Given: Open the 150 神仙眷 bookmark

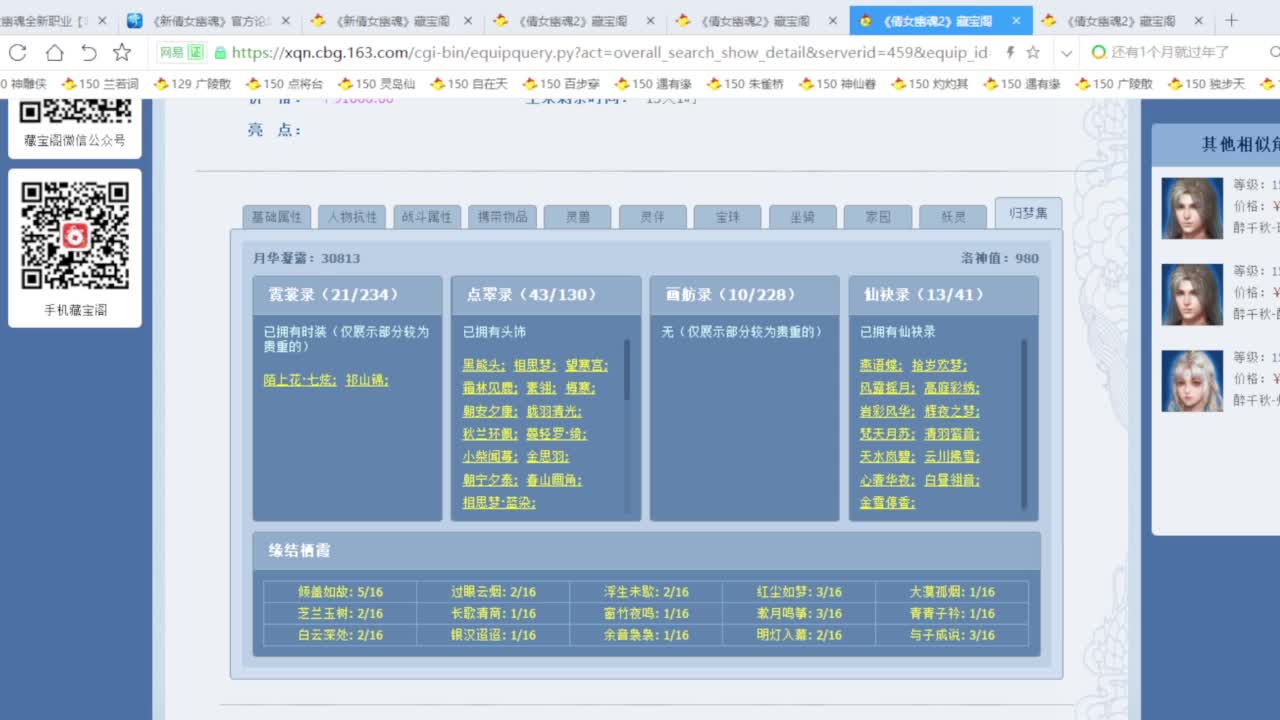Looking at the screenshot, I should [838, 84].
